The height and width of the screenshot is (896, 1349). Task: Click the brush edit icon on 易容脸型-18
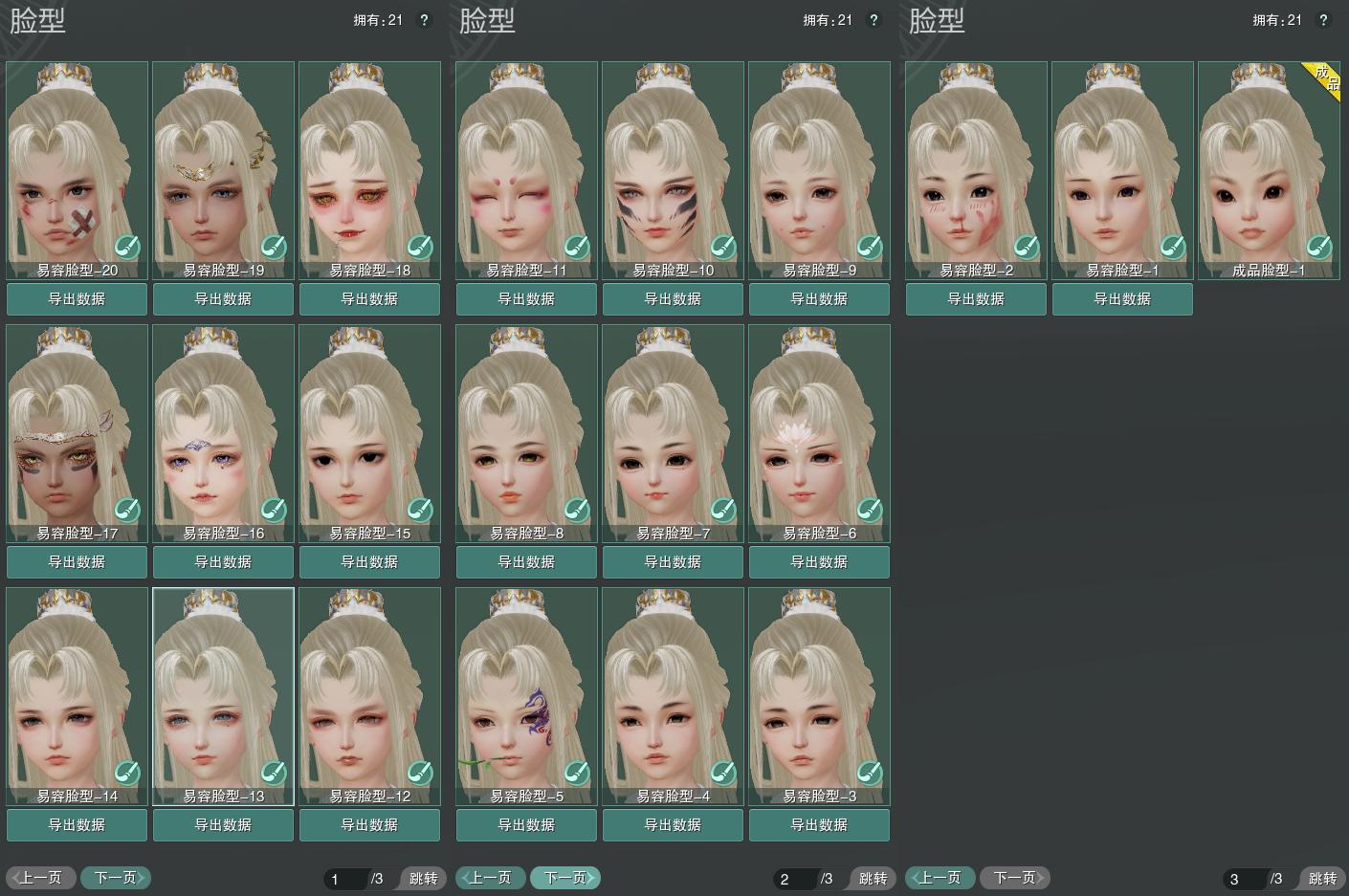(x=420, y=247)
